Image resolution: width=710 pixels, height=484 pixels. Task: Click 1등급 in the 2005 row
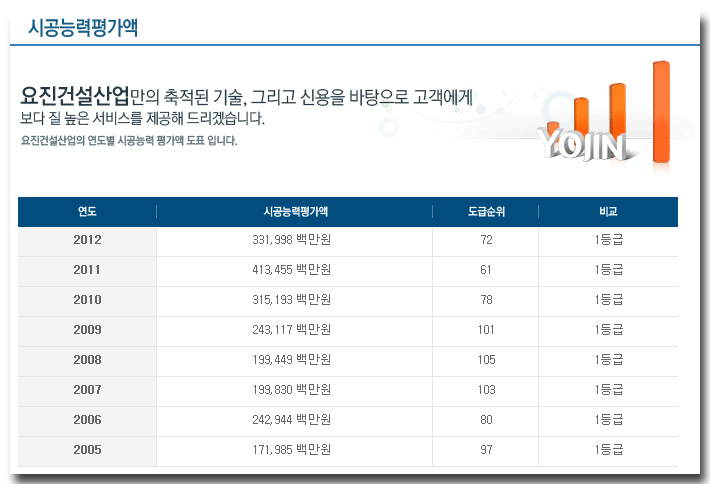pyautogui.click(x=609, y=450)
